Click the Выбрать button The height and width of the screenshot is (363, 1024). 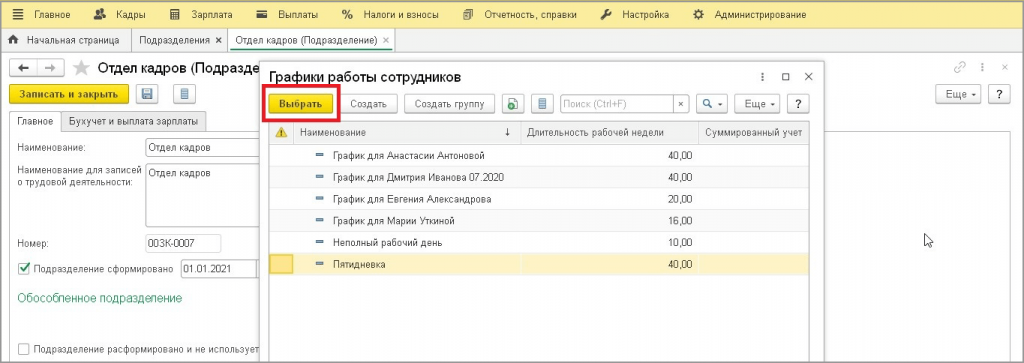pyautogui.click(x=300, y=104)
